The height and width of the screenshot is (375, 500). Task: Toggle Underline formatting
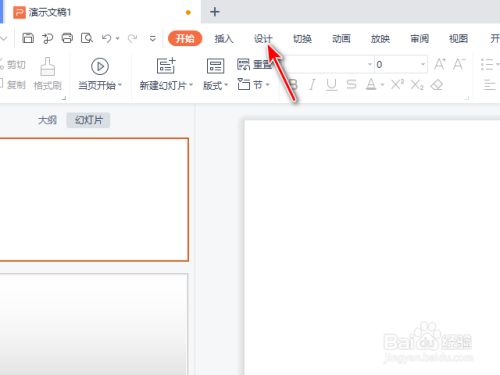[x=331, y=85]
